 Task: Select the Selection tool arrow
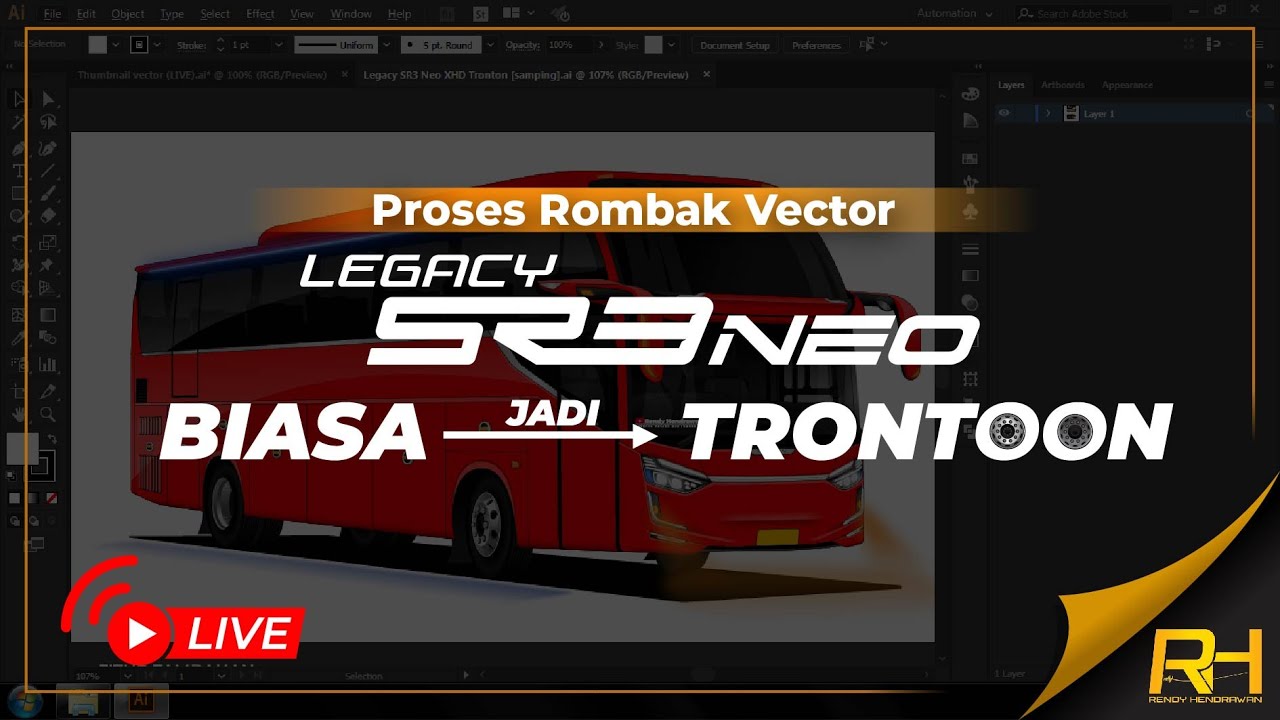point(19,98)
